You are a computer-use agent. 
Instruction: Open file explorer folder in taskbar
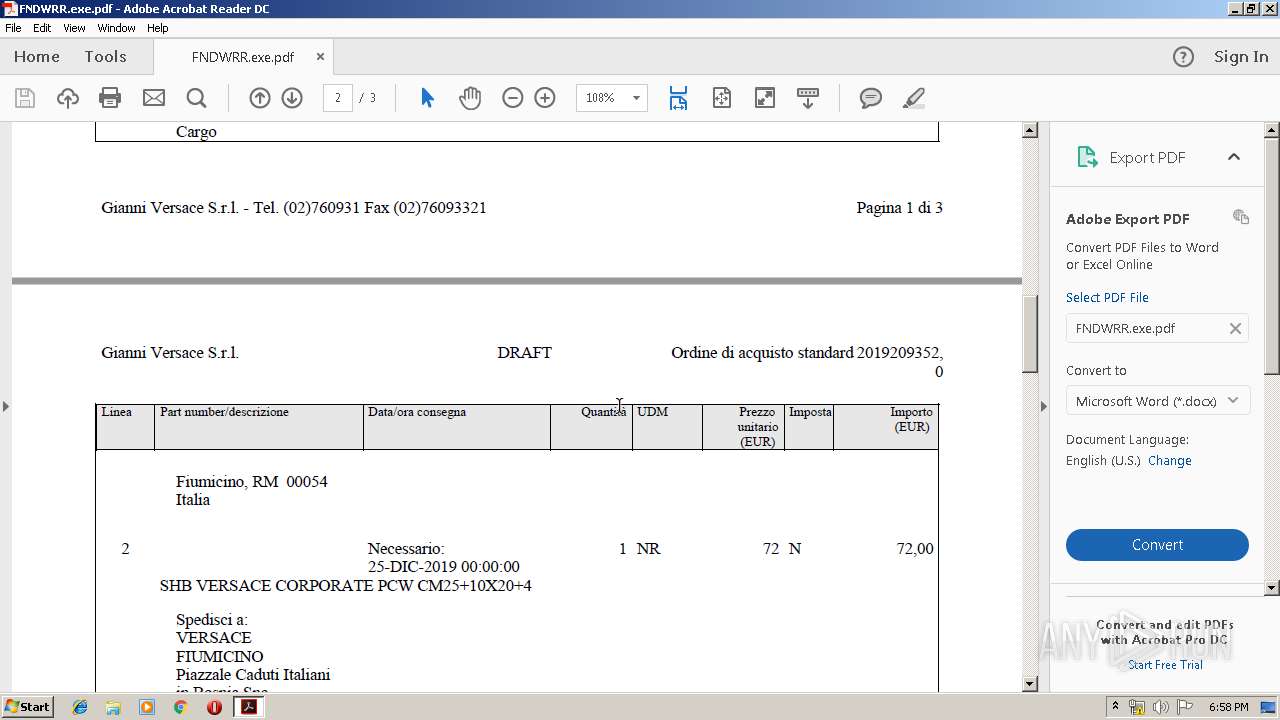click(x=113, y=707)
